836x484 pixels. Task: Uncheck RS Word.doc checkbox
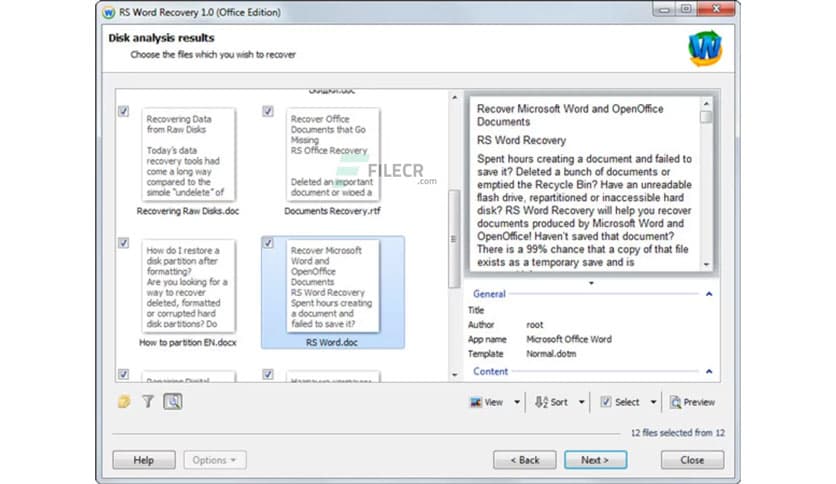coord(268,243)
